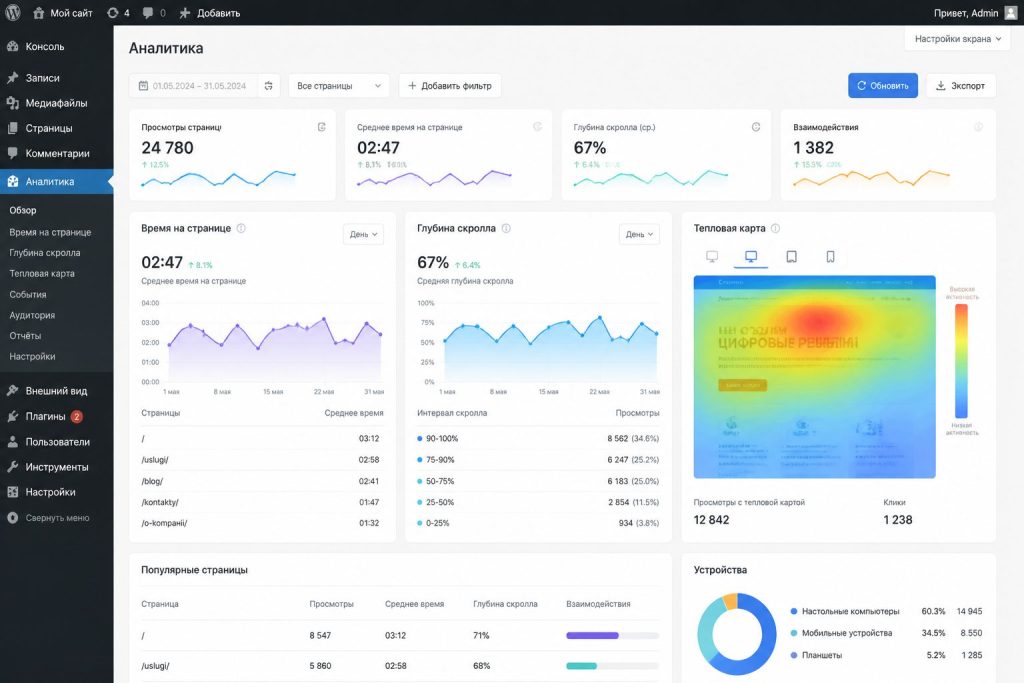Click the blue Обновить button
1024x683 pixels.
pos(882,86)
